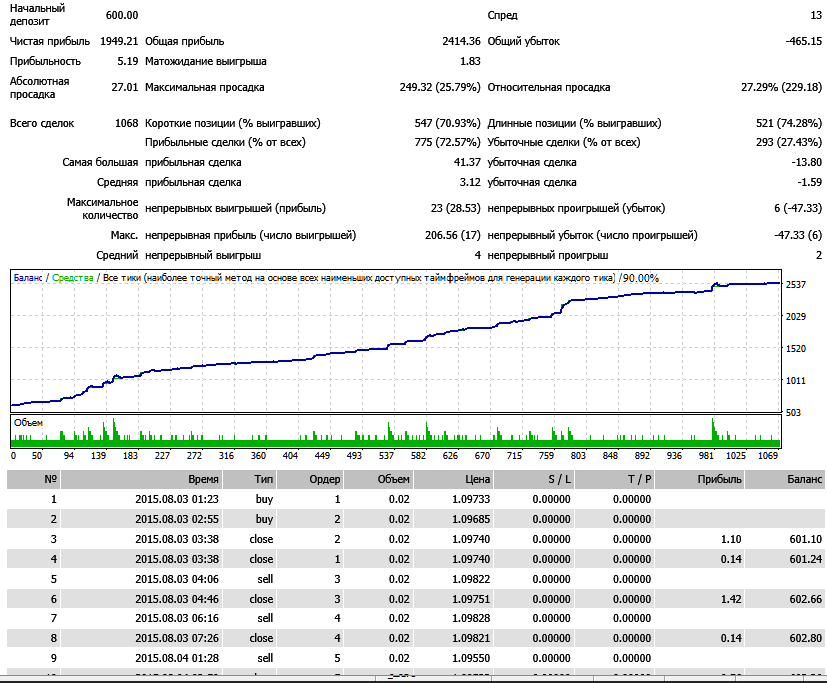
Task: Click the profit factor value 5.19
Action: (128, 61)
